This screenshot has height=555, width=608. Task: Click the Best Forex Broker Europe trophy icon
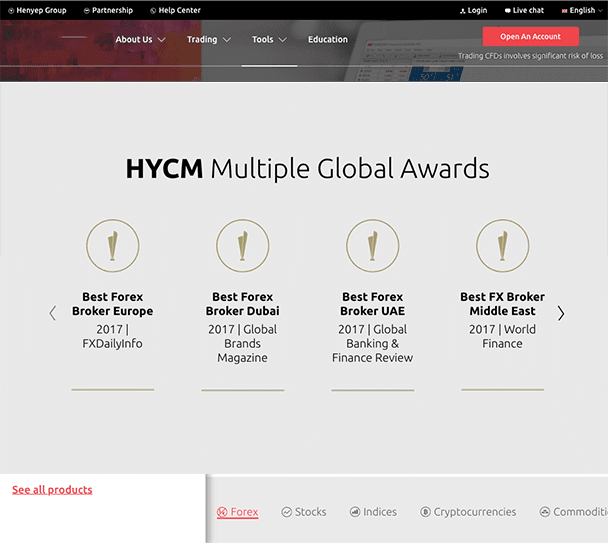112,246
